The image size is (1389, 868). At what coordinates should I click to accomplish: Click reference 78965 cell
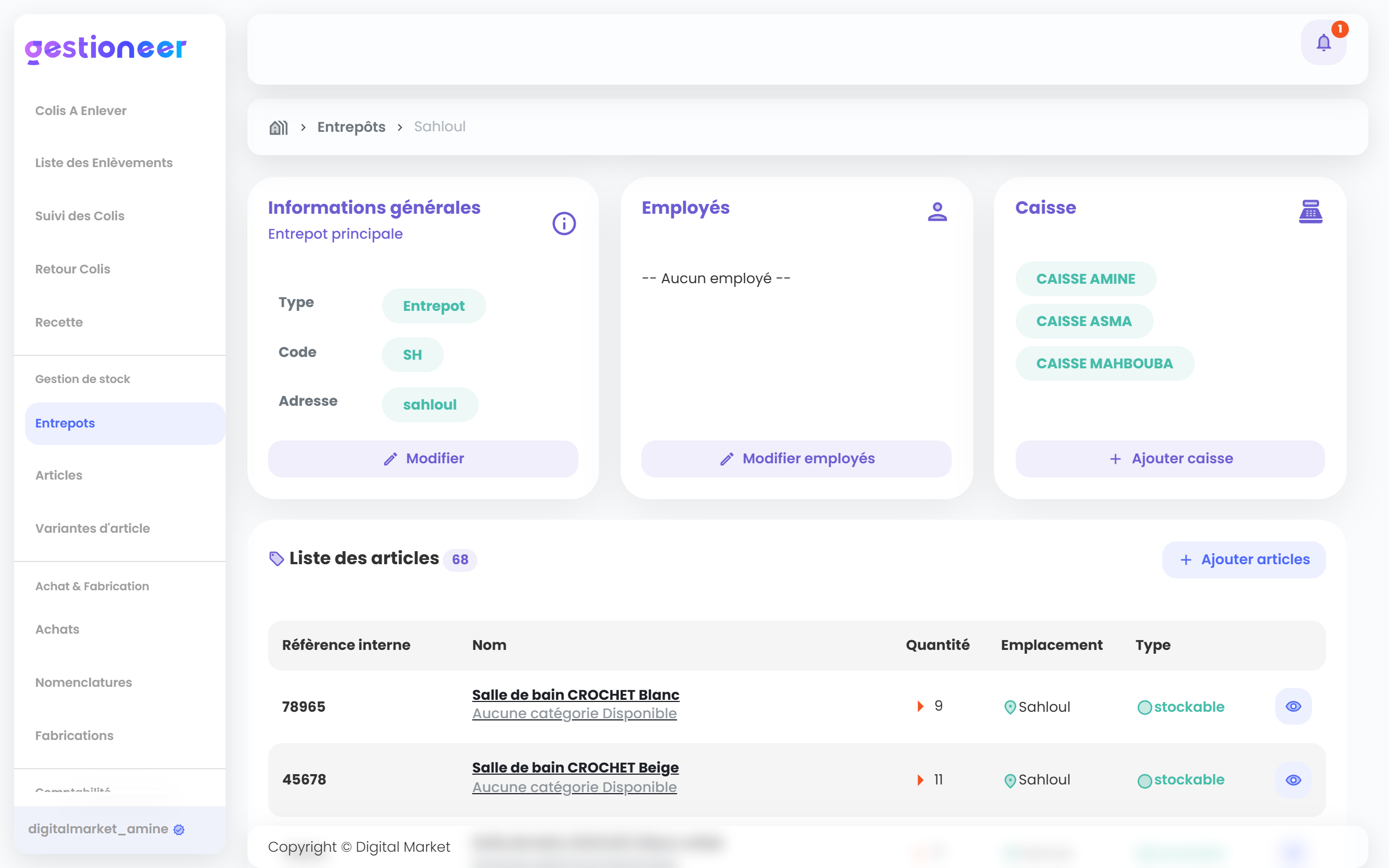click(x=304, y=707)
